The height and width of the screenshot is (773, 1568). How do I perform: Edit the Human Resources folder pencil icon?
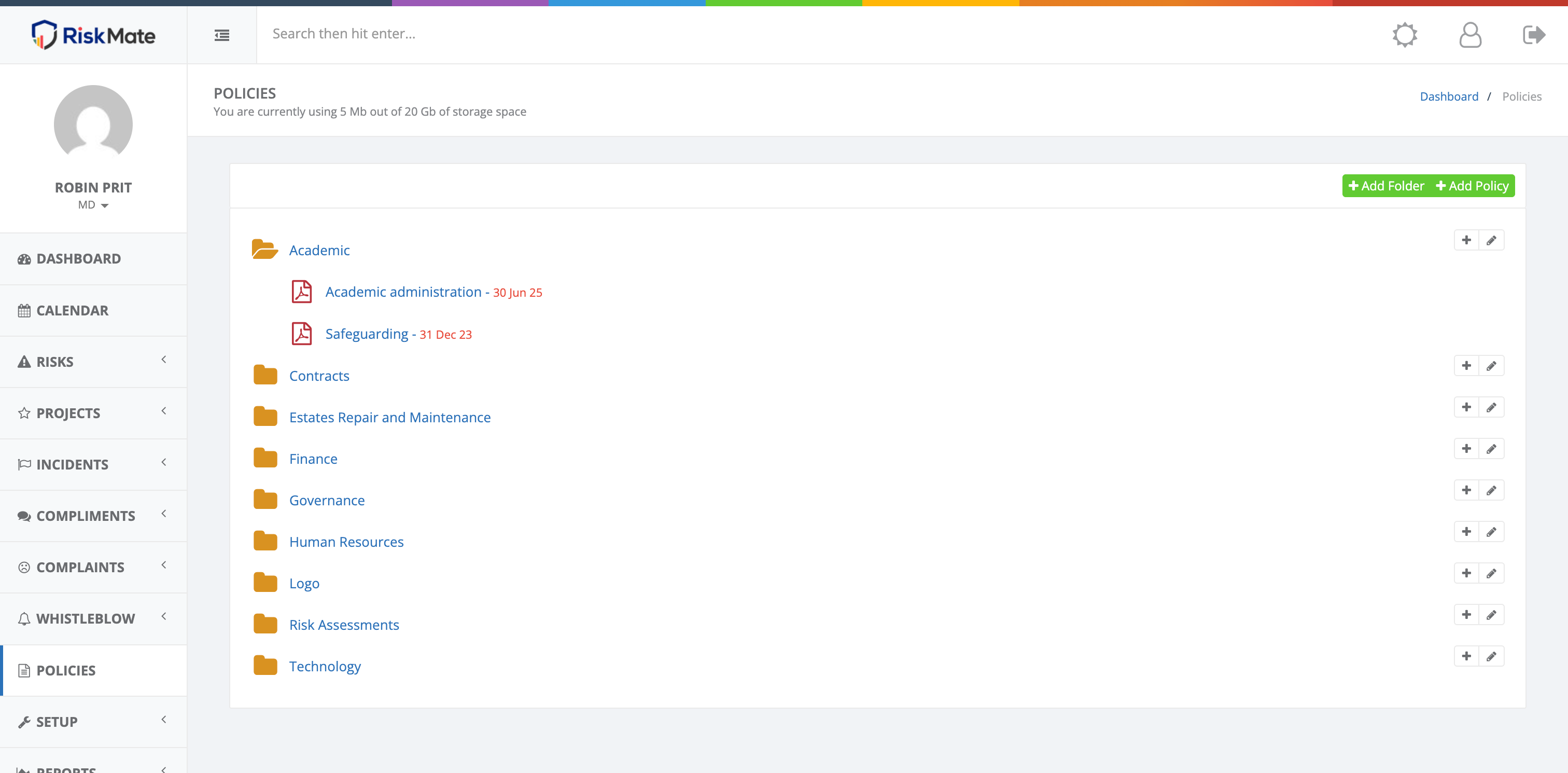point(1491,531)
